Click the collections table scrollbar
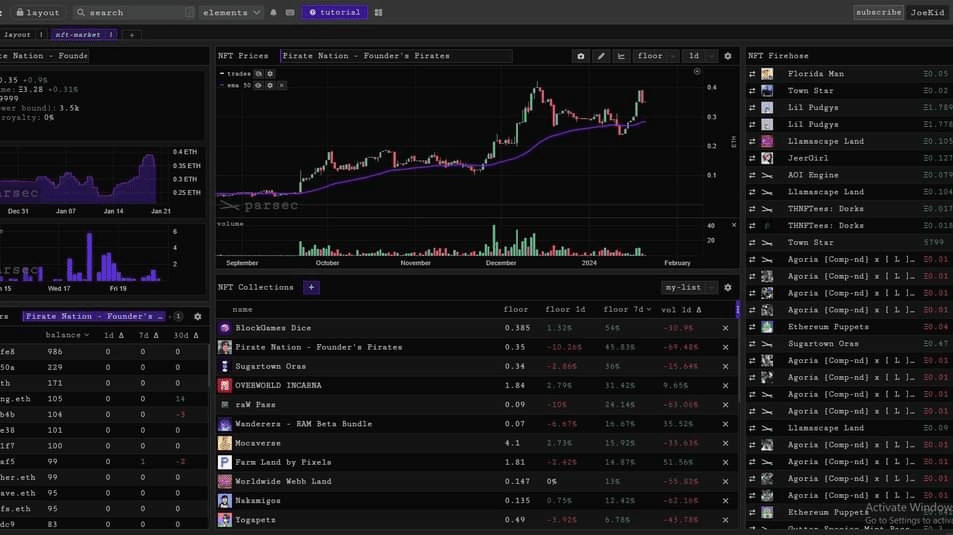Viewport: 953px width, 535px height. pos(738,309)
